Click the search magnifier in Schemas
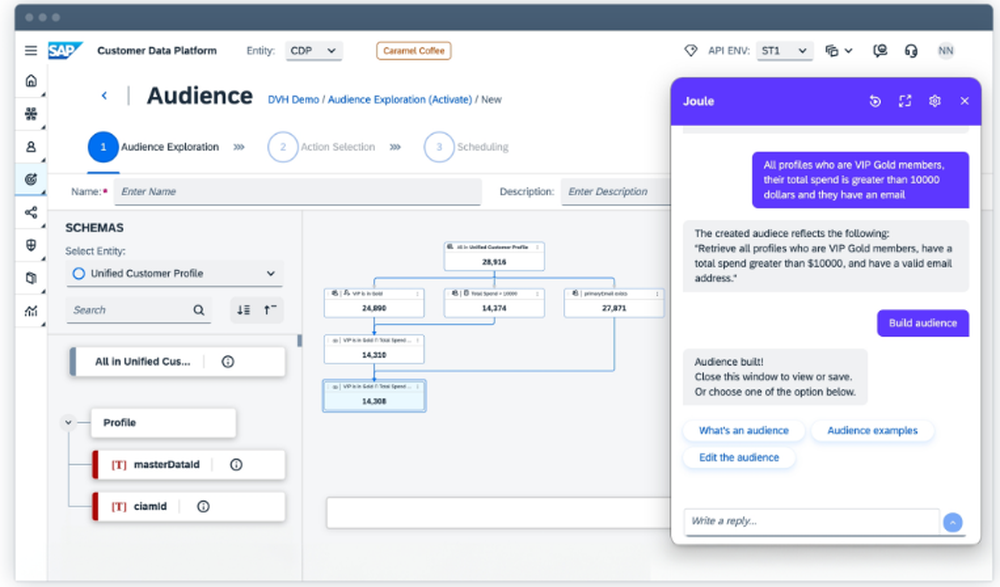Screen dimensions: 1000x587 (199, 310)
